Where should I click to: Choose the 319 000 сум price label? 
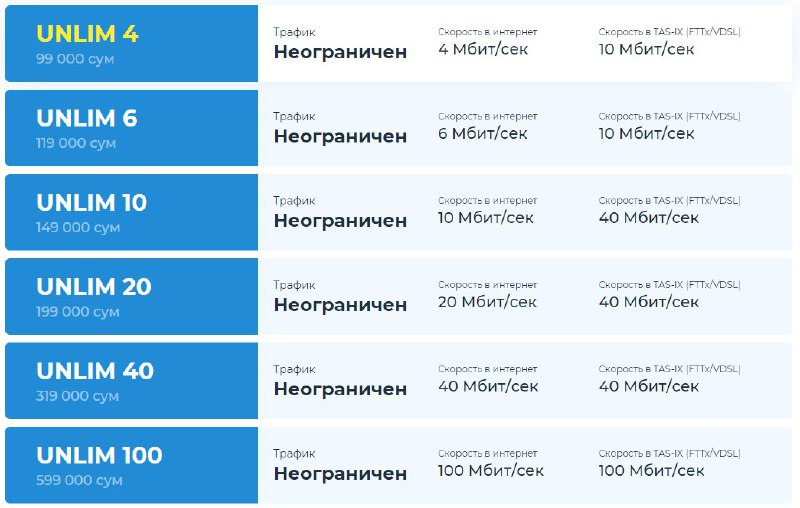point(78,396)
